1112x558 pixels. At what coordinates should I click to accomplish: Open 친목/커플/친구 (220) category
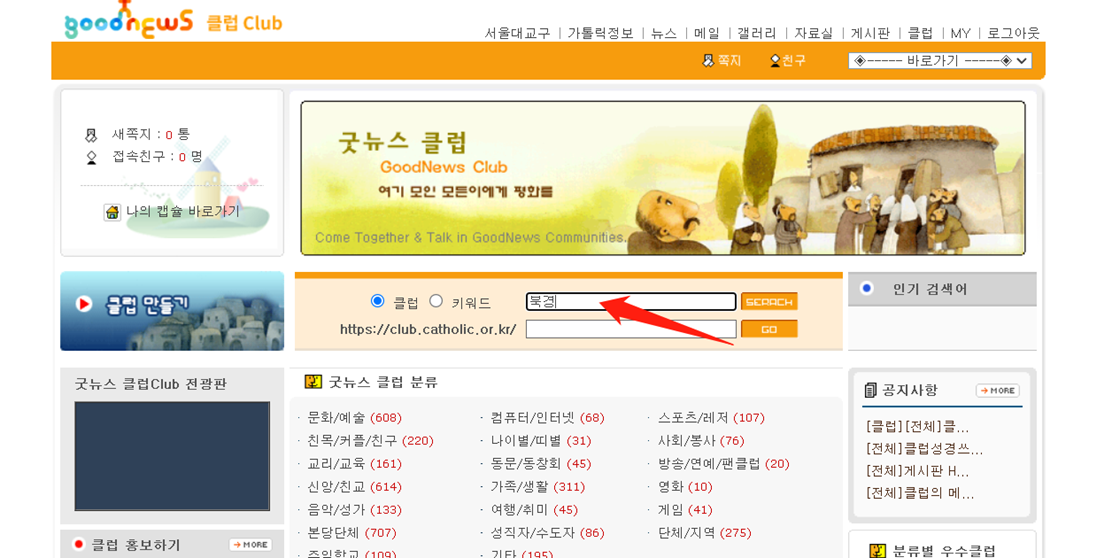369,440
